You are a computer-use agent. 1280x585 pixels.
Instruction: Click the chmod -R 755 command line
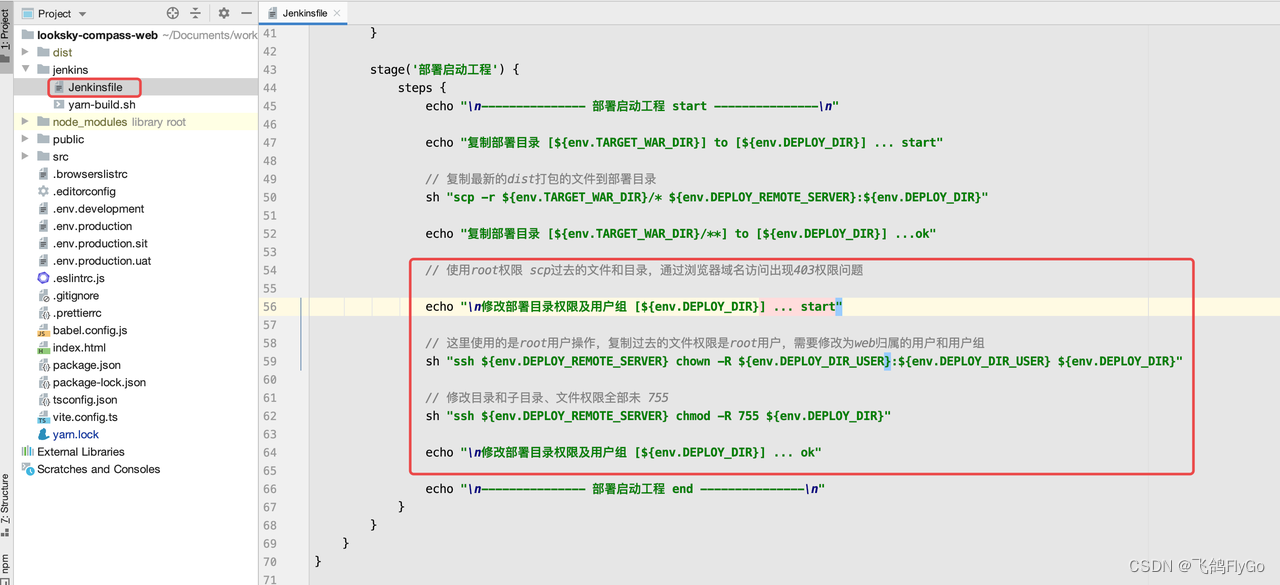(x=658, y=416)
